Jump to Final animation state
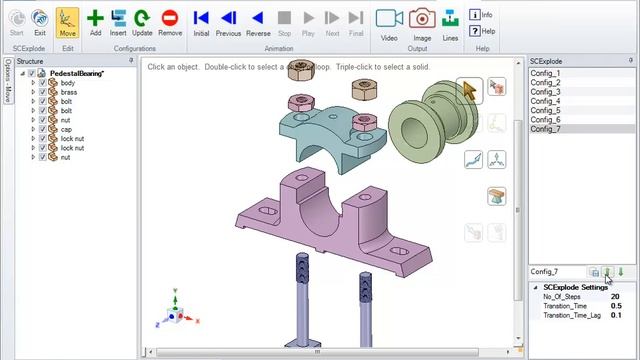The image size is (640, 360). tap(356, 24)
